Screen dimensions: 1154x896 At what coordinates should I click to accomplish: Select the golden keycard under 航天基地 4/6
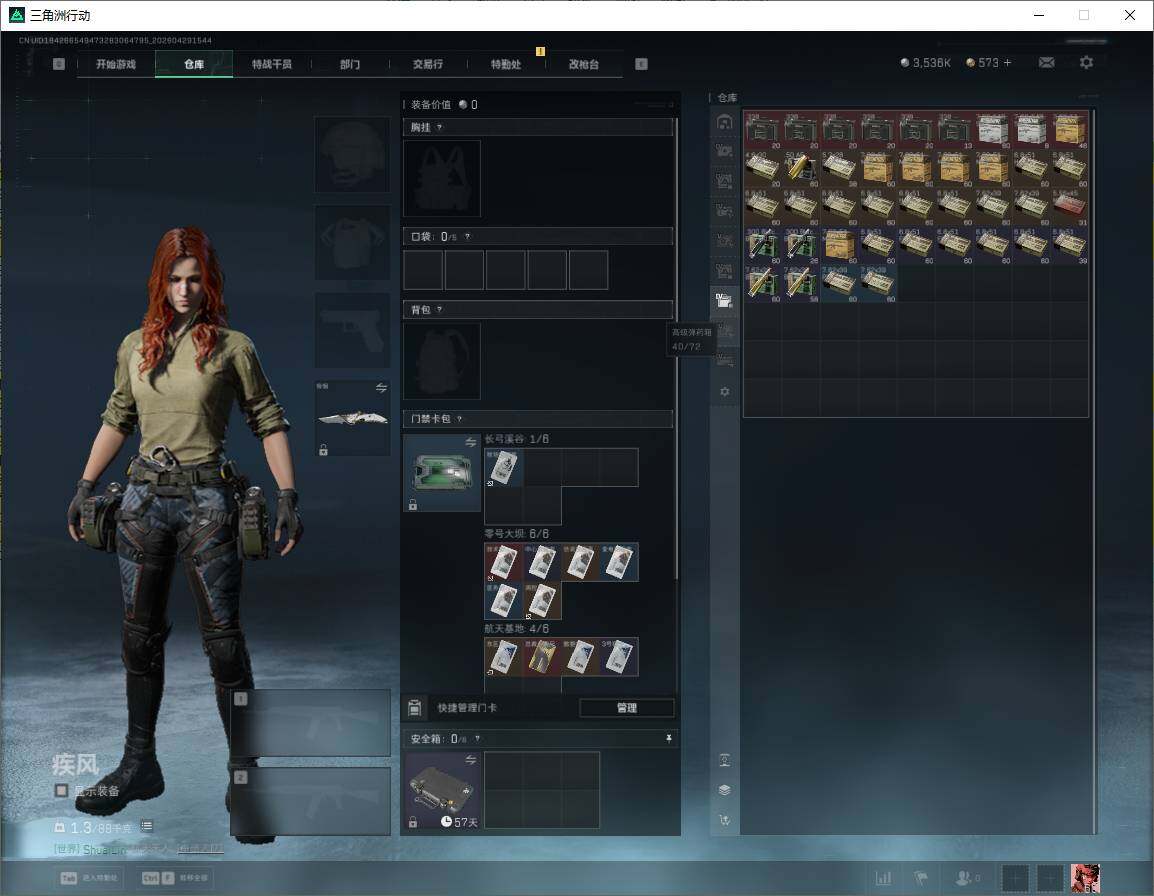542,657
